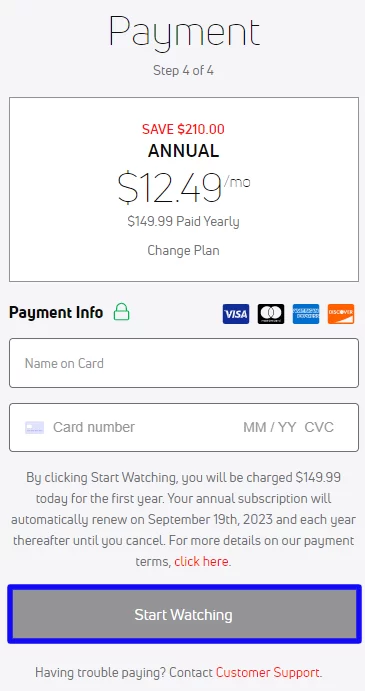Click the Payment page heading
This screenshot has height=691, width=365.
184,31
